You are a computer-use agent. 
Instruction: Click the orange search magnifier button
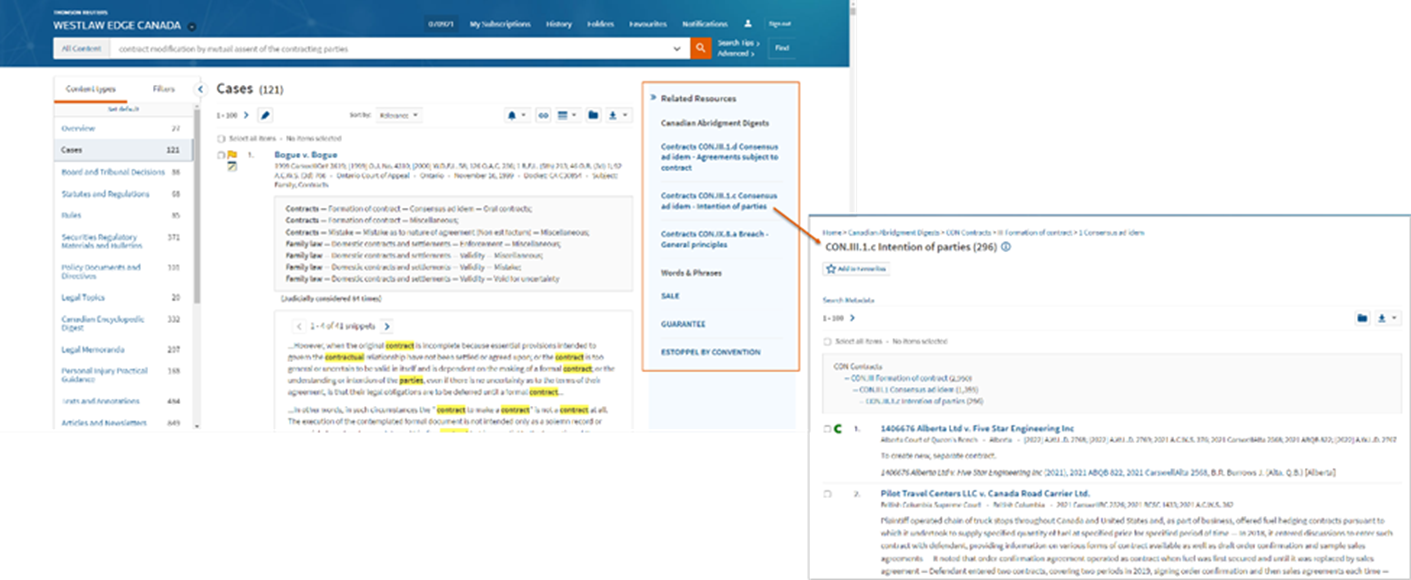(x=701, y=48)
